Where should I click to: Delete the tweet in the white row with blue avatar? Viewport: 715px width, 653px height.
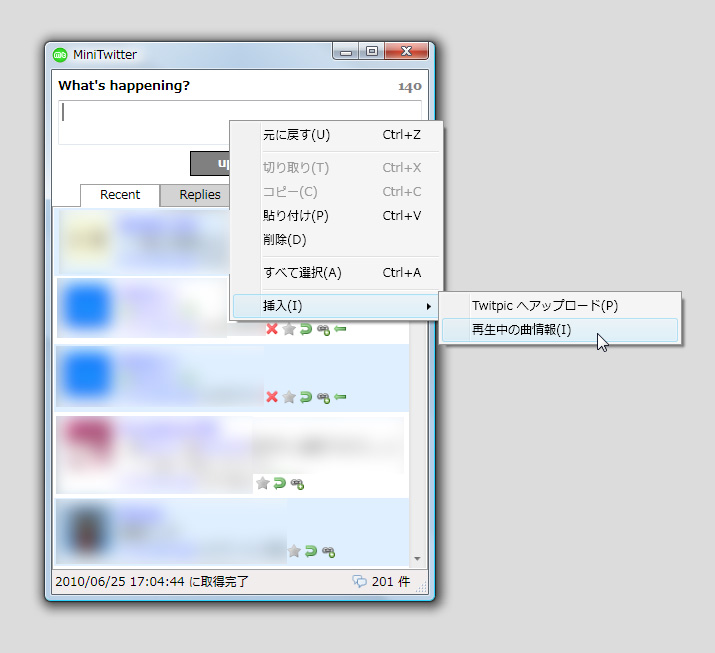pos(272,329)
